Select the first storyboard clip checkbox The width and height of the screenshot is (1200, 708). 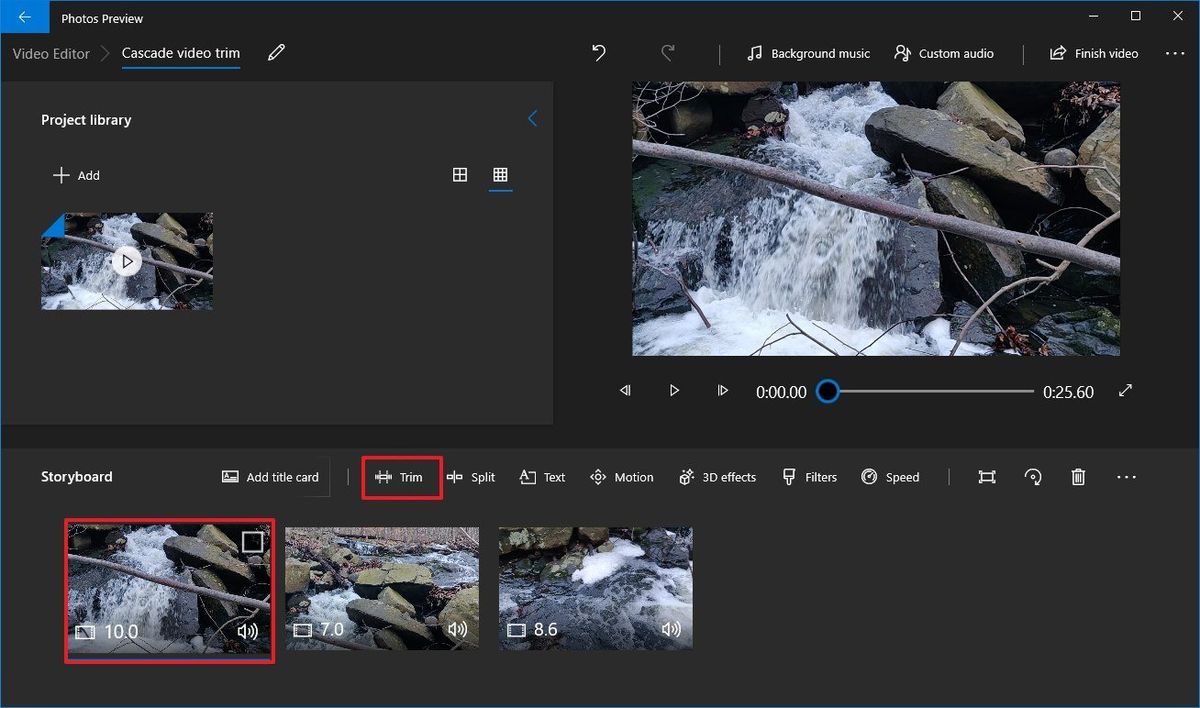coord(251,542)
